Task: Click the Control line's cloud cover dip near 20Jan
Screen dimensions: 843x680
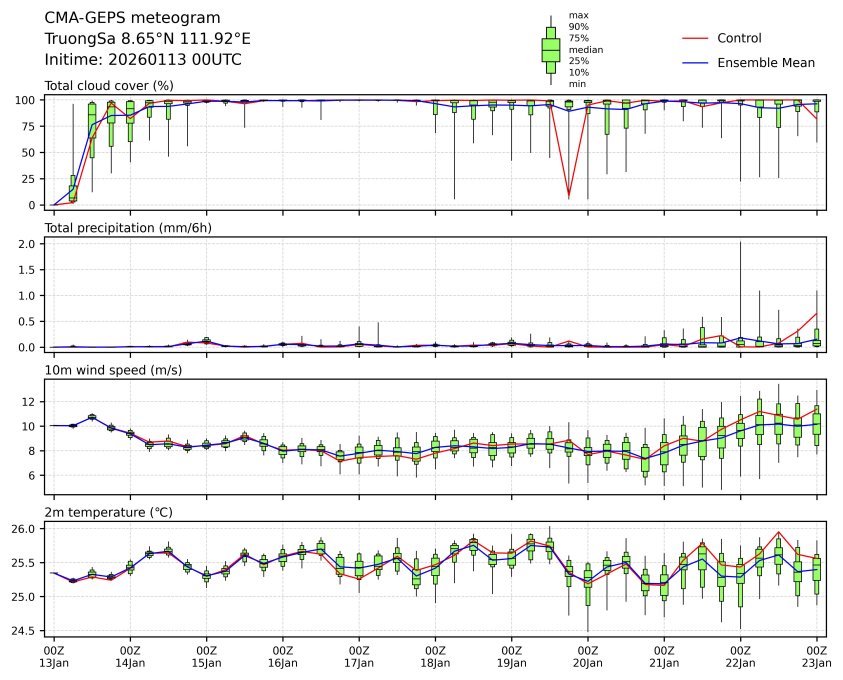Action: [x=569, y=195]
